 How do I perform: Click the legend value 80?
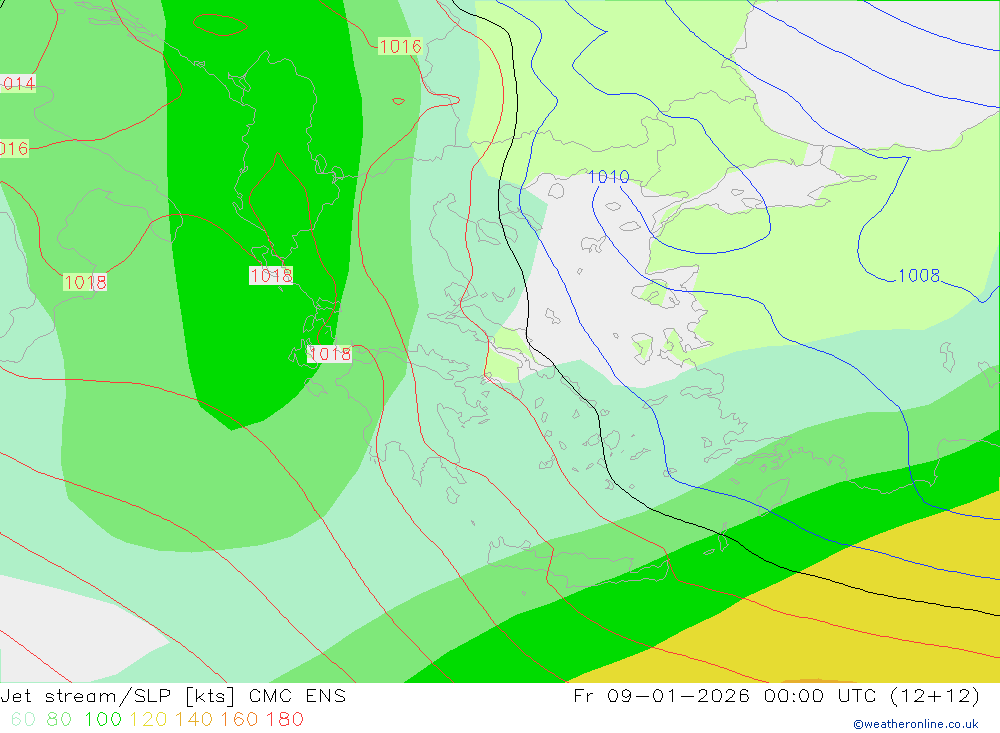point(59,720)
